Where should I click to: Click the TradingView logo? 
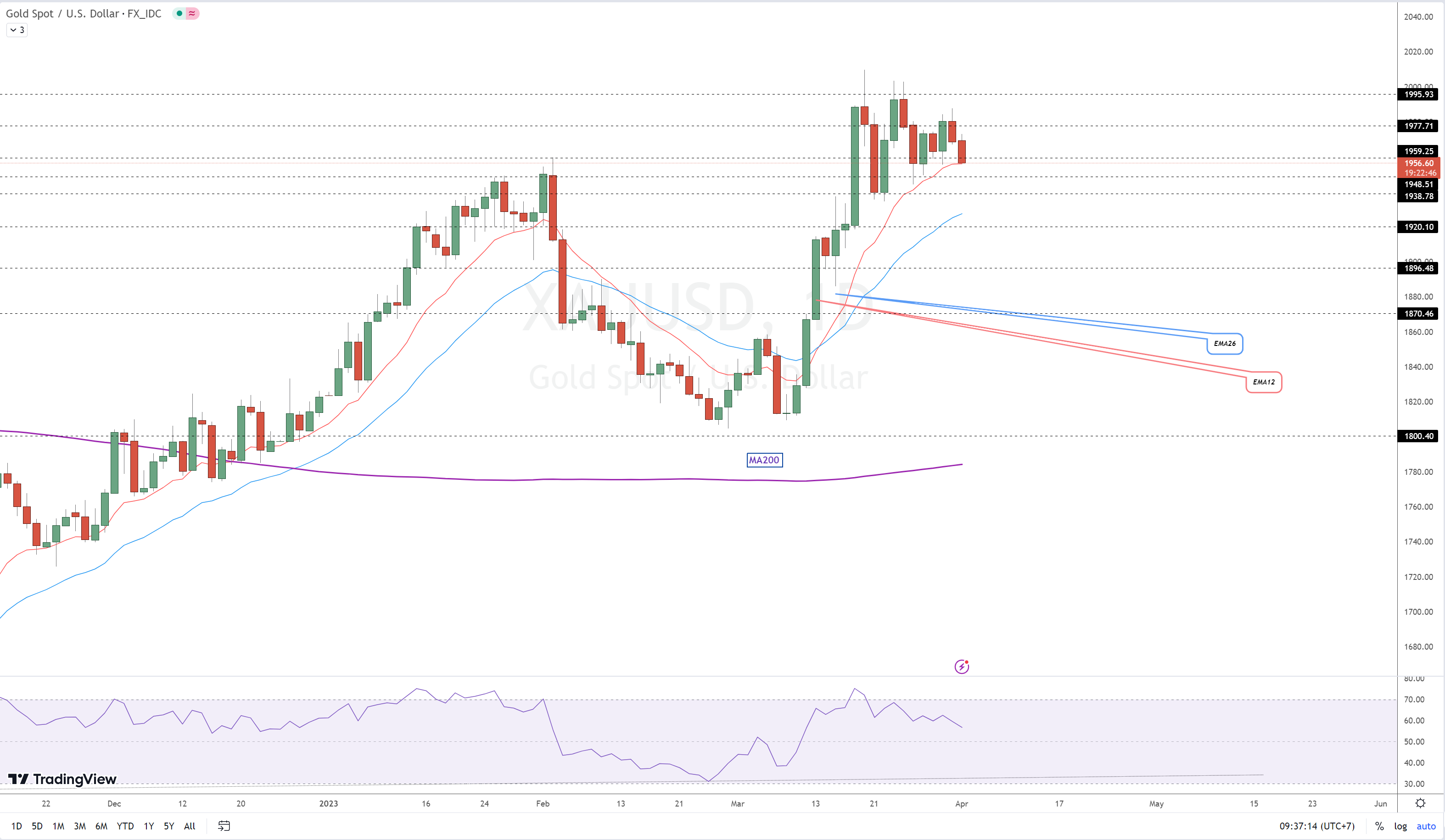click(x=62, y=779)
